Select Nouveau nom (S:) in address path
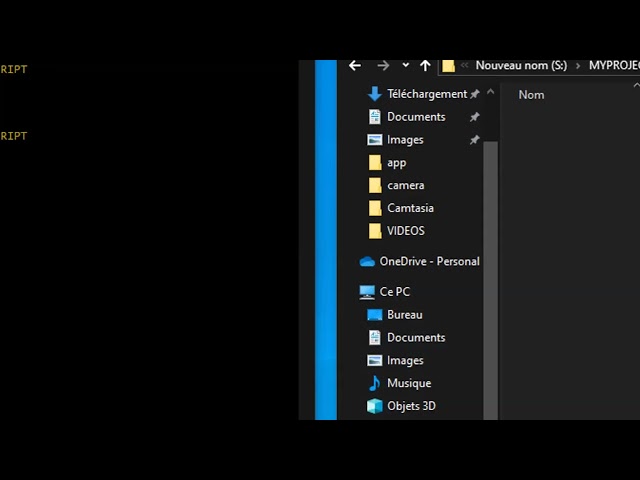The width and height of the screenshot is (640, 480). coord(521,65)
